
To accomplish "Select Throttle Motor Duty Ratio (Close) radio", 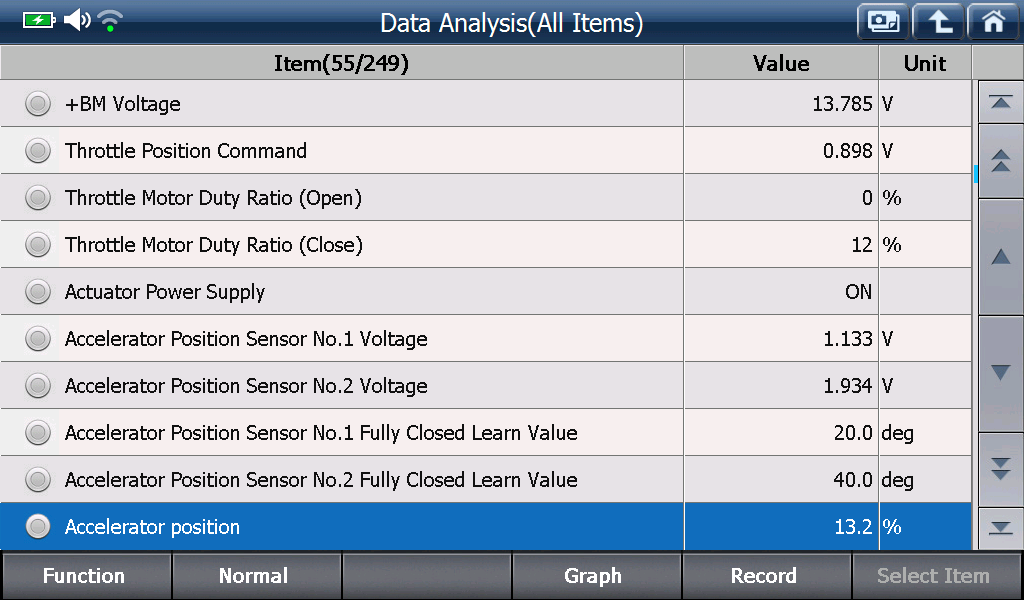I will coord(38,245).
